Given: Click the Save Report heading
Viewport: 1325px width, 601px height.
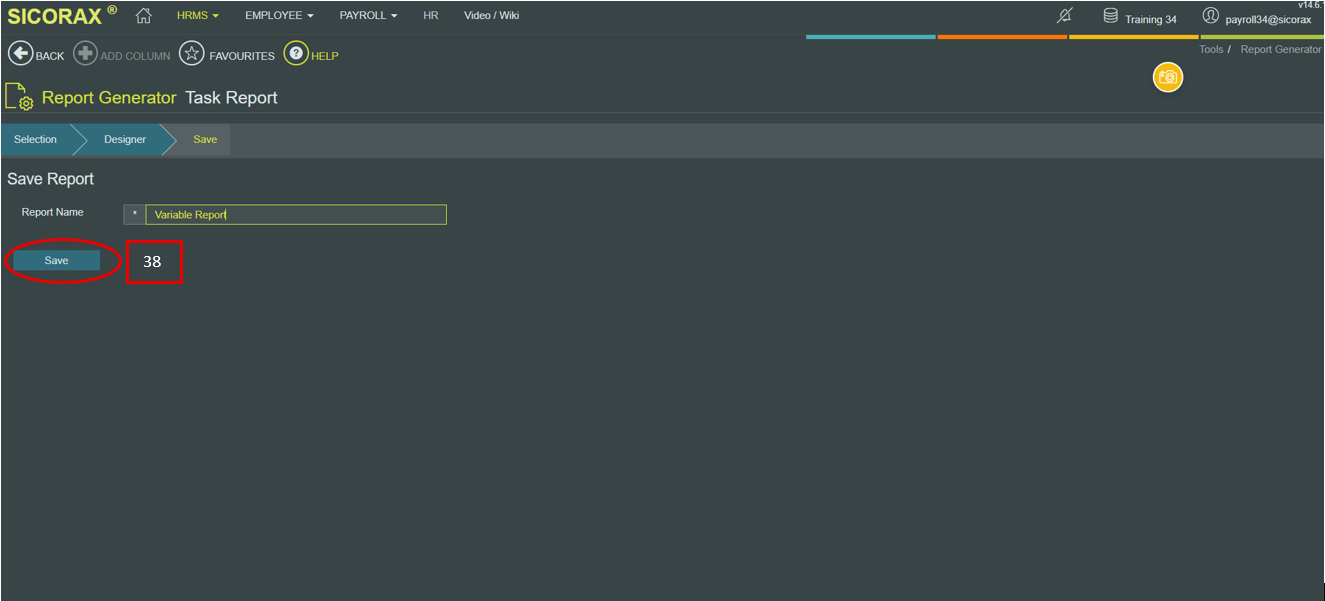Looking at the screenshot, I should [x=51, y=179].
